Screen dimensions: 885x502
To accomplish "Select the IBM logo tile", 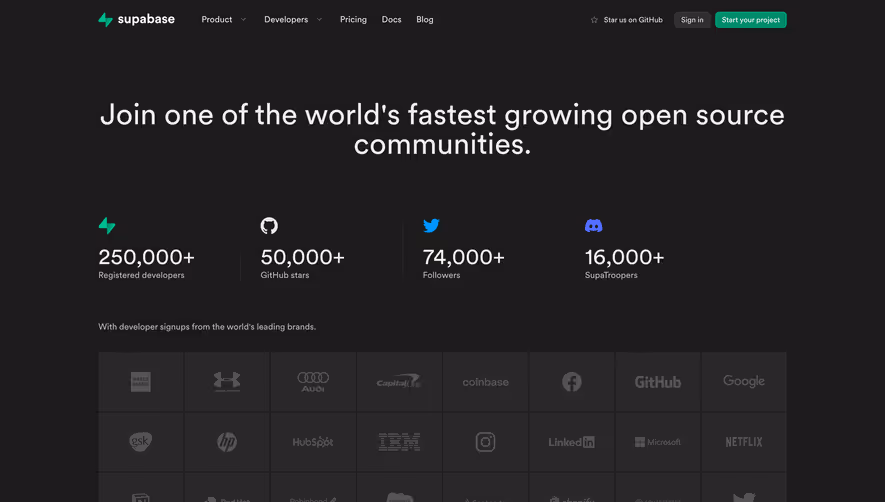I will point(399,442).
